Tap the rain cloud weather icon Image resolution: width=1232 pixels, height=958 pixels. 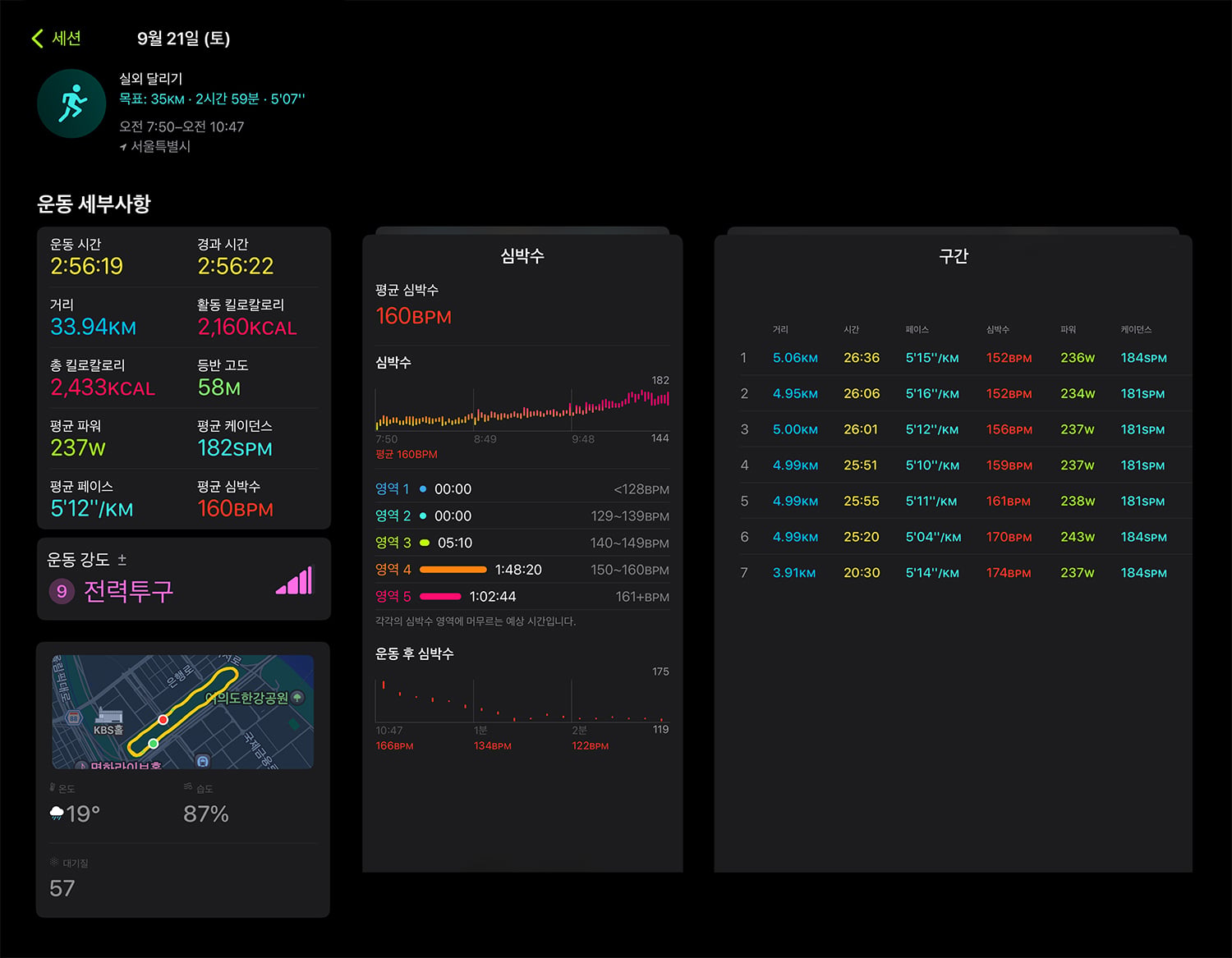57,814
